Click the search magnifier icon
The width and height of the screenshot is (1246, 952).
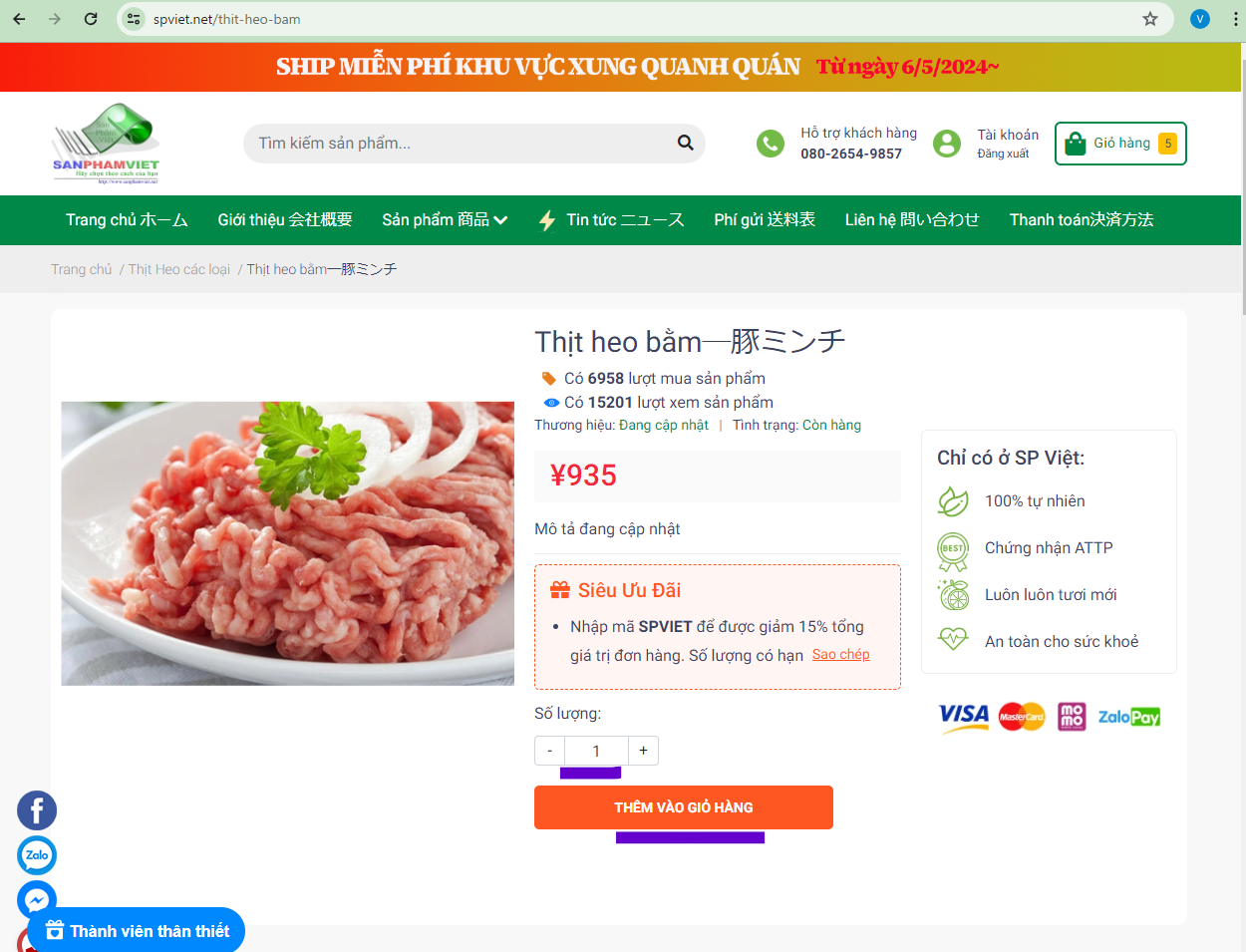pyautogui.click(x=685, y=143)
